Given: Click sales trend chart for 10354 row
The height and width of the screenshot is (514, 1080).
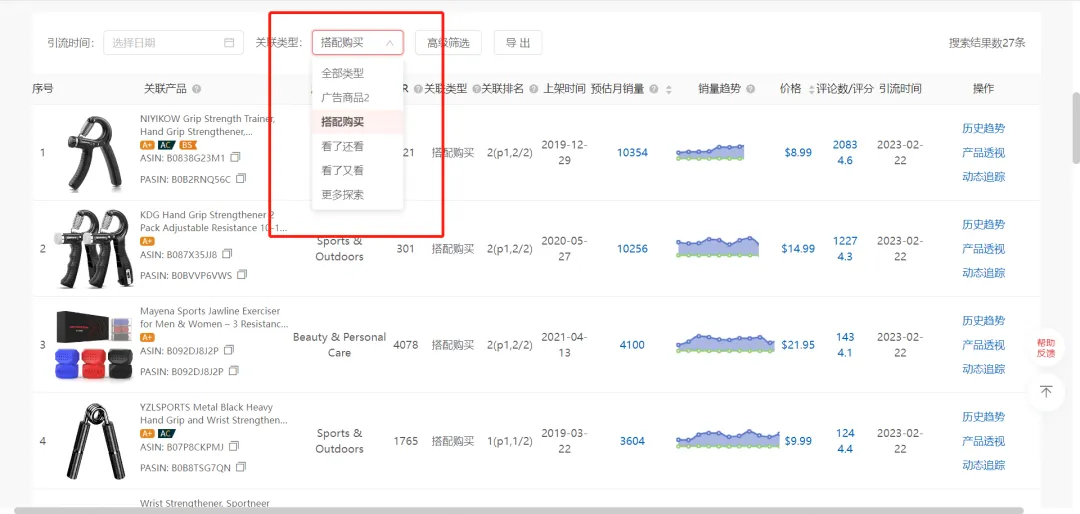Looking at the screenshot, I should point(710,152).
